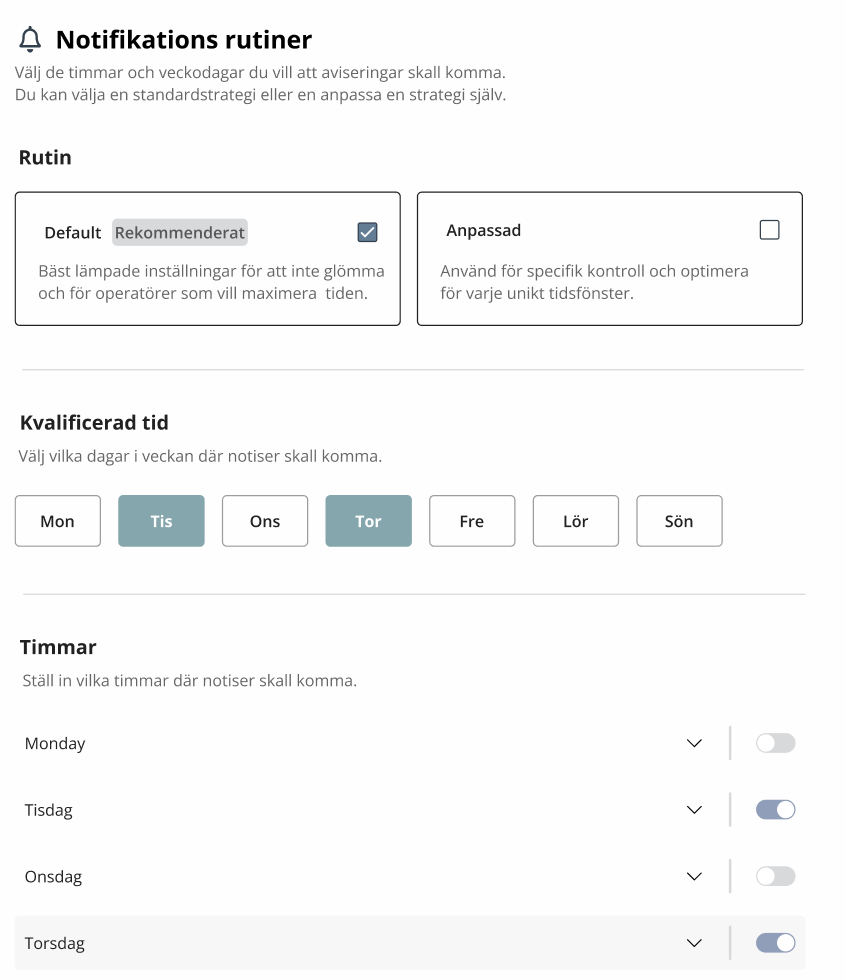The image size is (846, 980).
Task: Expand the Onsdag hours chevron
Action: tap(695, 877)
